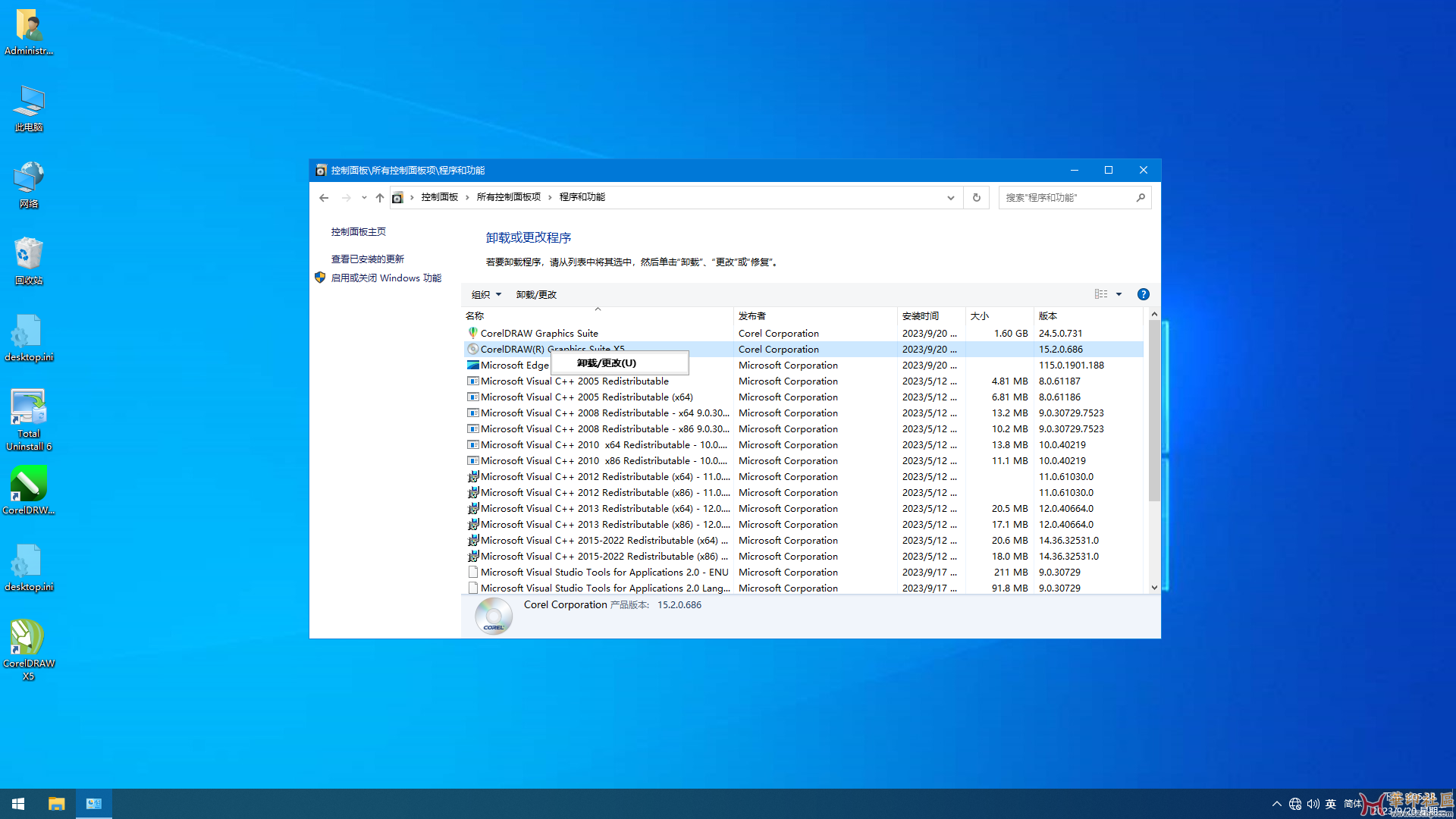The height and width of the screenshot is (819, 1456).
Task: Expand address bar history dropdown
Action: click(950, 197)
